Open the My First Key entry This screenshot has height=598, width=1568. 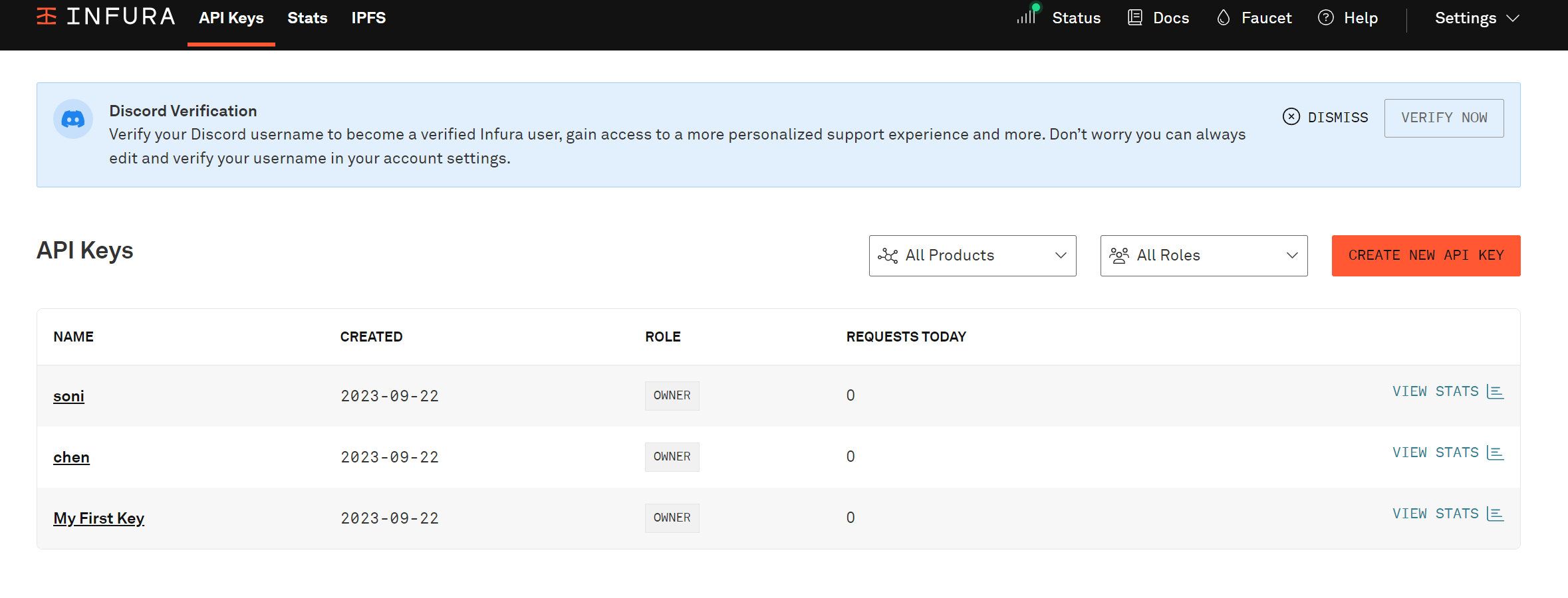pyautogui.click(x=98, y=518)
